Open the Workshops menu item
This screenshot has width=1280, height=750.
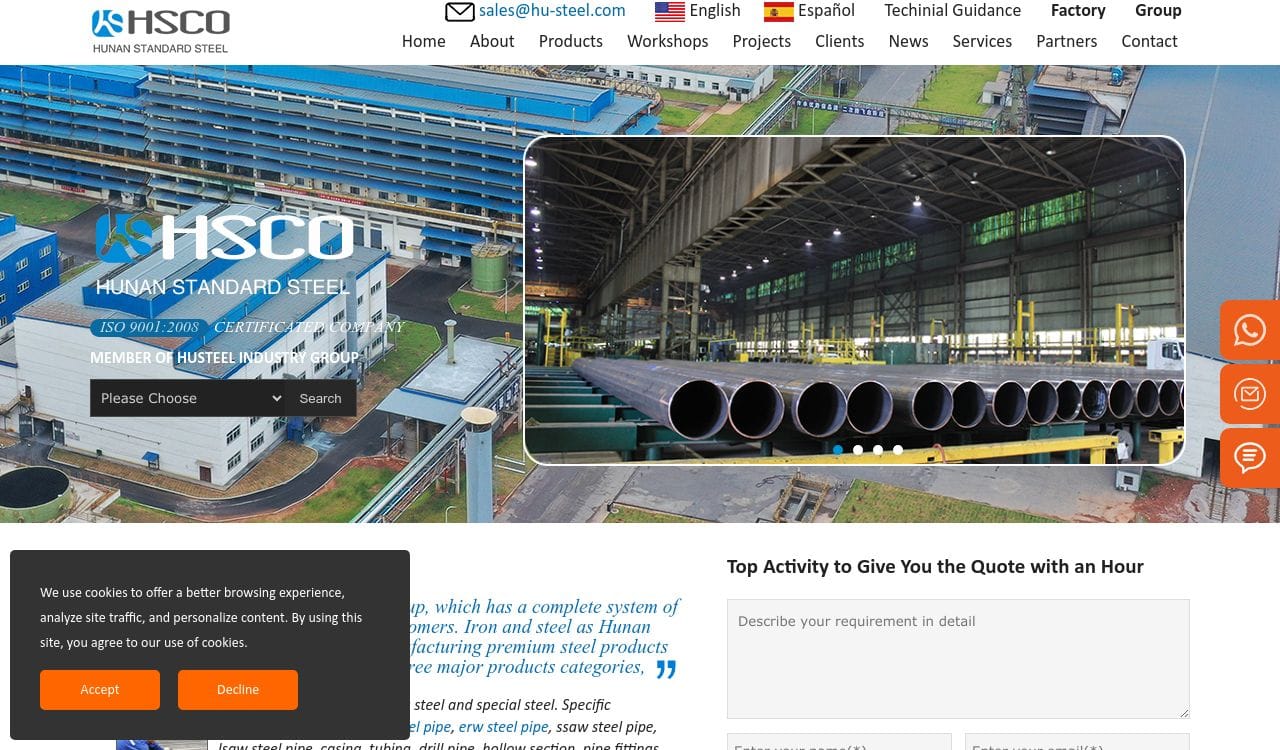tap(667, 41)
